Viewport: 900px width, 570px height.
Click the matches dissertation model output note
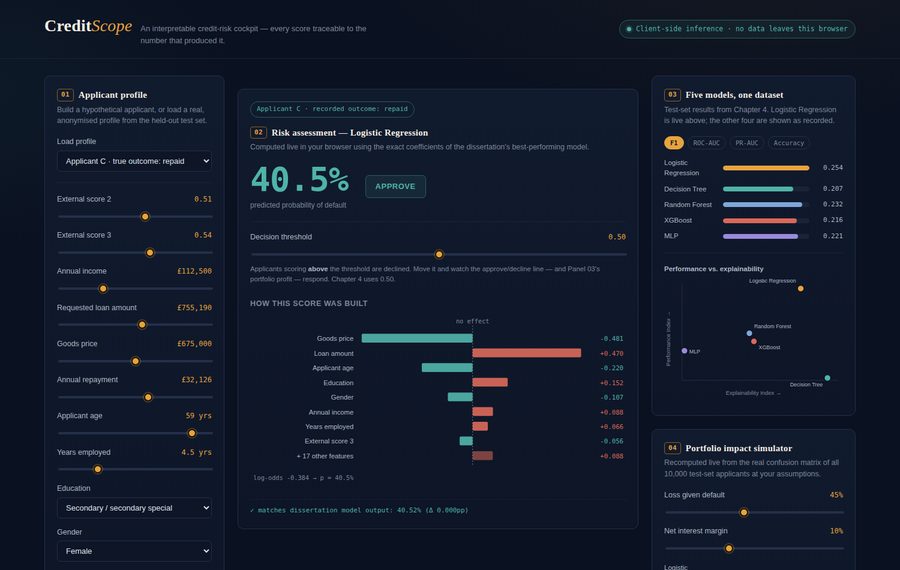pyautogui.click(x=359, y=510)
